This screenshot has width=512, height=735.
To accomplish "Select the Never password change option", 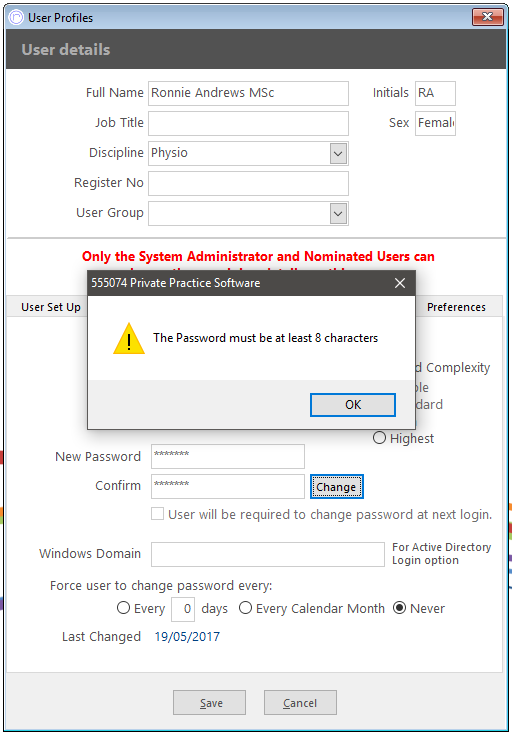I will 399,608.
